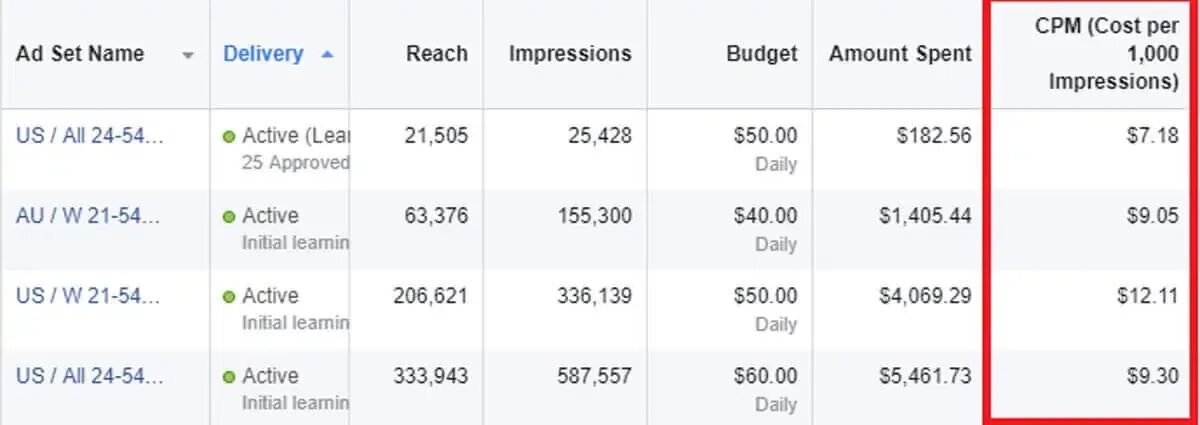Open the AU / W 21-54 ad set link
This screenshot has width=1200, height=425.
point(90,215)
